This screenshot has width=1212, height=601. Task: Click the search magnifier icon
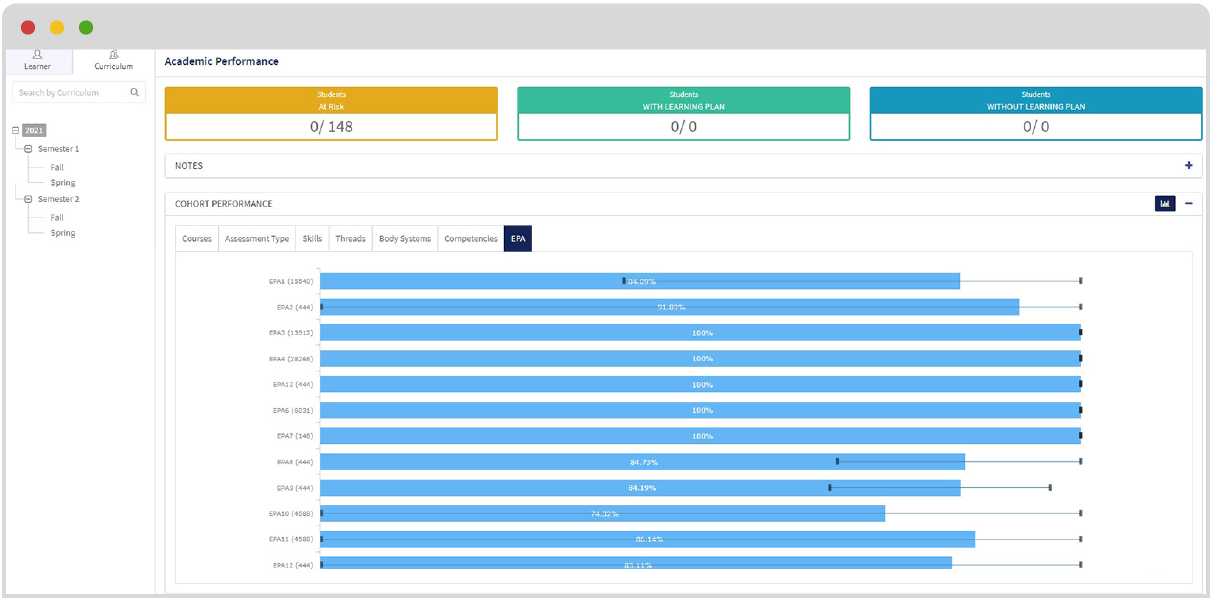(x=135, y=93)
